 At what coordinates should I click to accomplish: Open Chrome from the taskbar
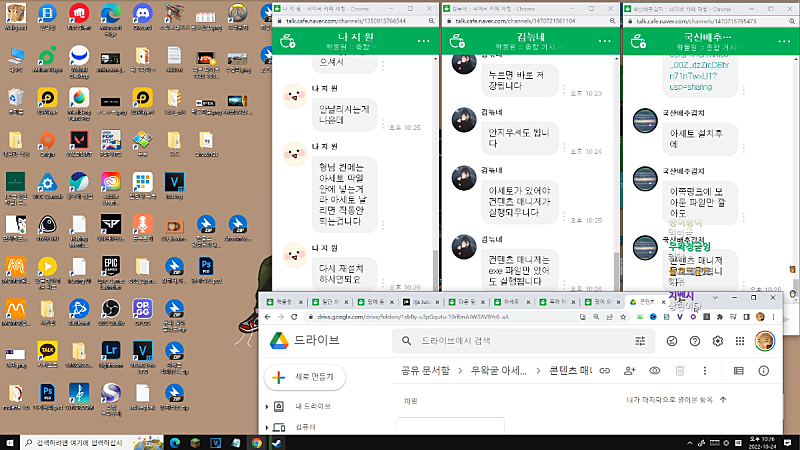click(257, 442)
